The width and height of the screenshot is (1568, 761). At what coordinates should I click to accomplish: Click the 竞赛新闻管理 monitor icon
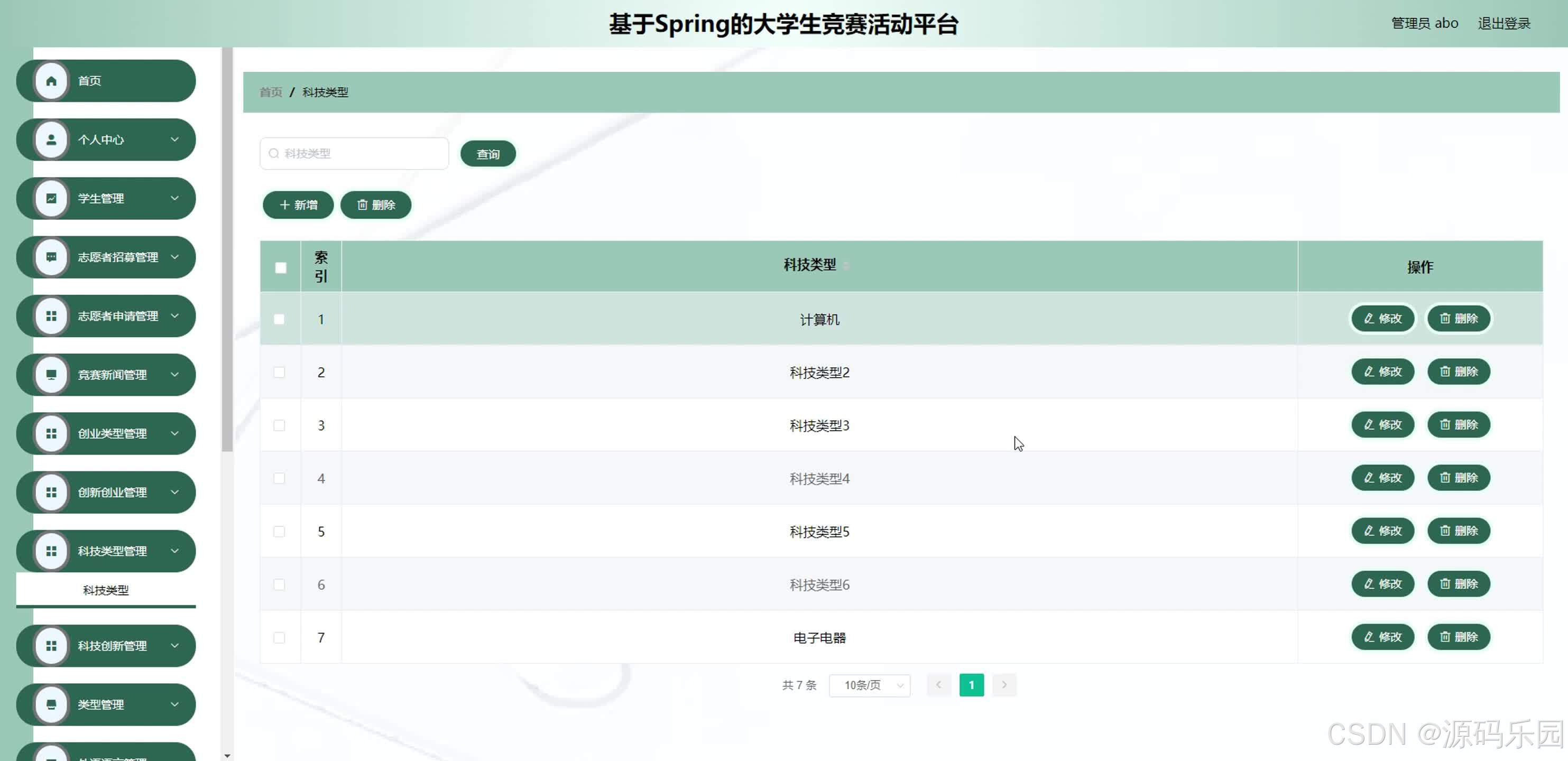tap(51, 375)
